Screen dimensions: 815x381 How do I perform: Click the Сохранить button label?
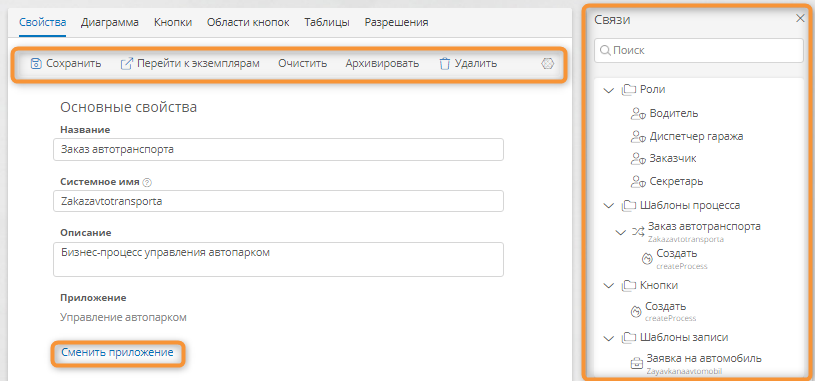[74, 64]
